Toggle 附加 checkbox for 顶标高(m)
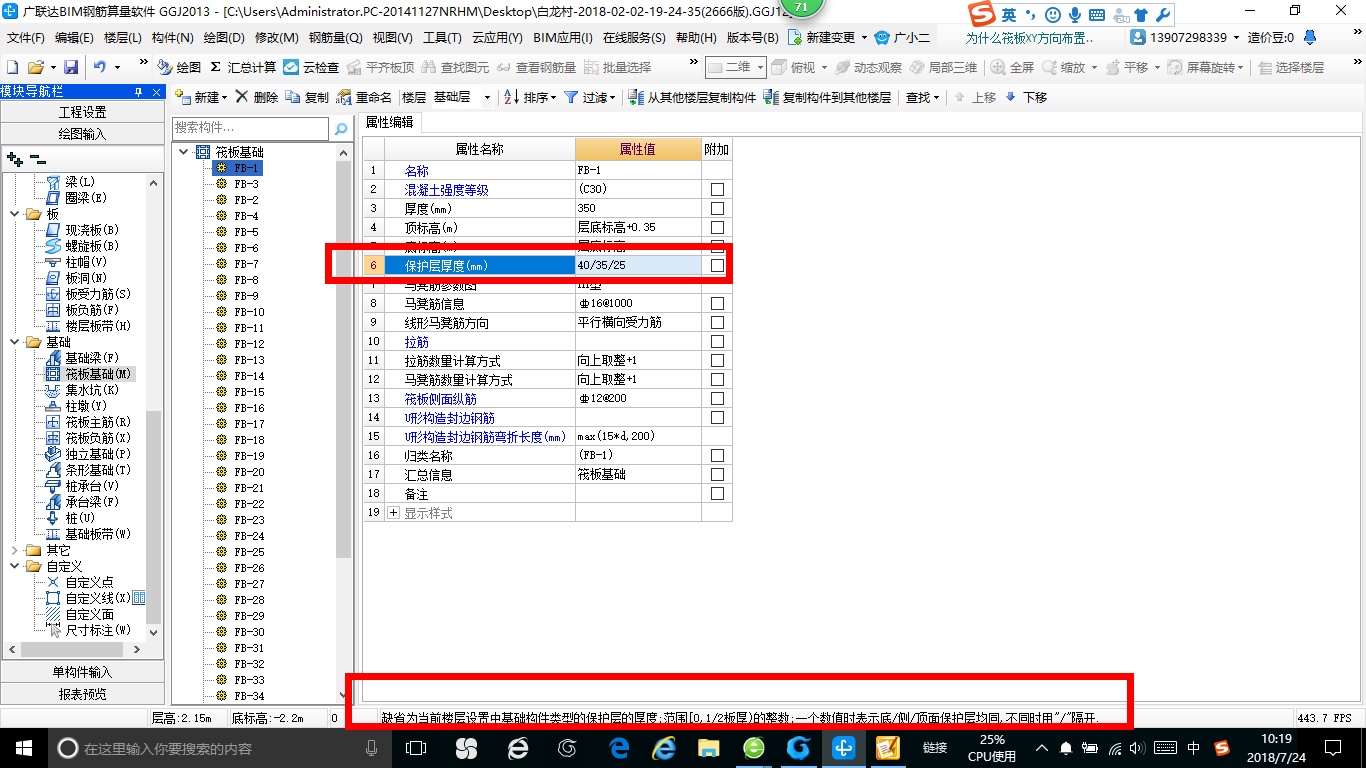 click(717, 227)
